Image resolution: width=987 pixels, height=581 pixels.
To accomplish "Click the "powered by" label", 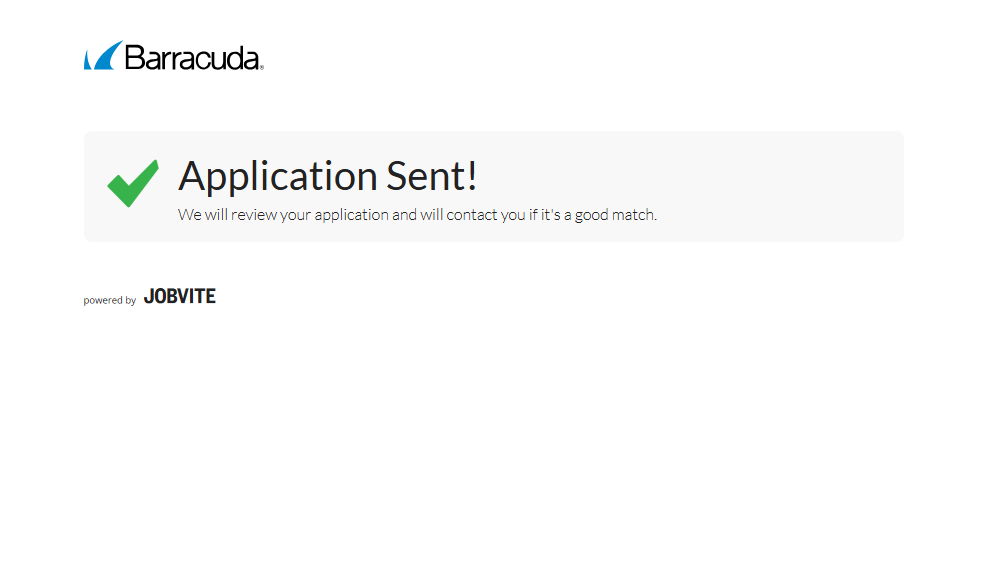I will [110, 300].
